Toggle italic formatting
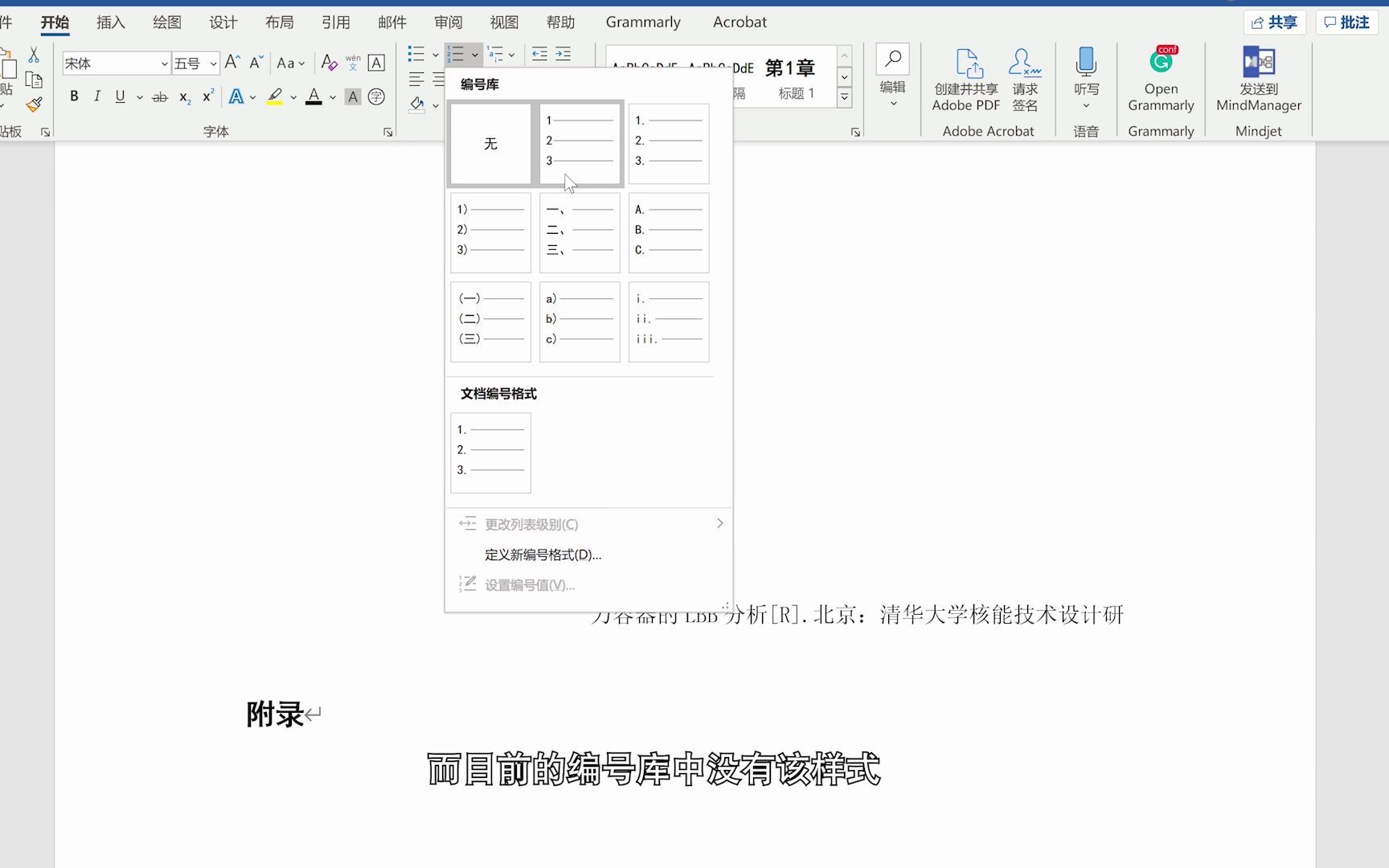The width and height of the screenshot is (1389, 868). point(97,96)
